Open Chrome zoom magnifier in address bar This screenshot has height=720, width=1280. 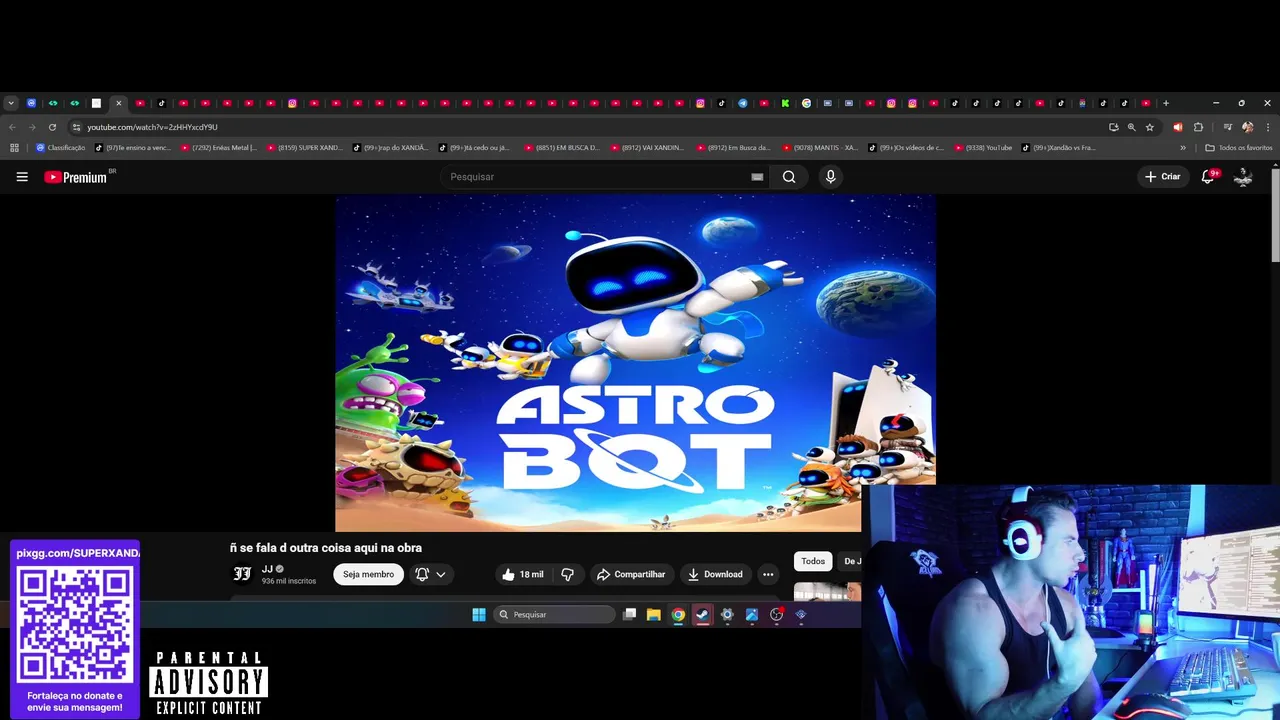click(1132, 127)
